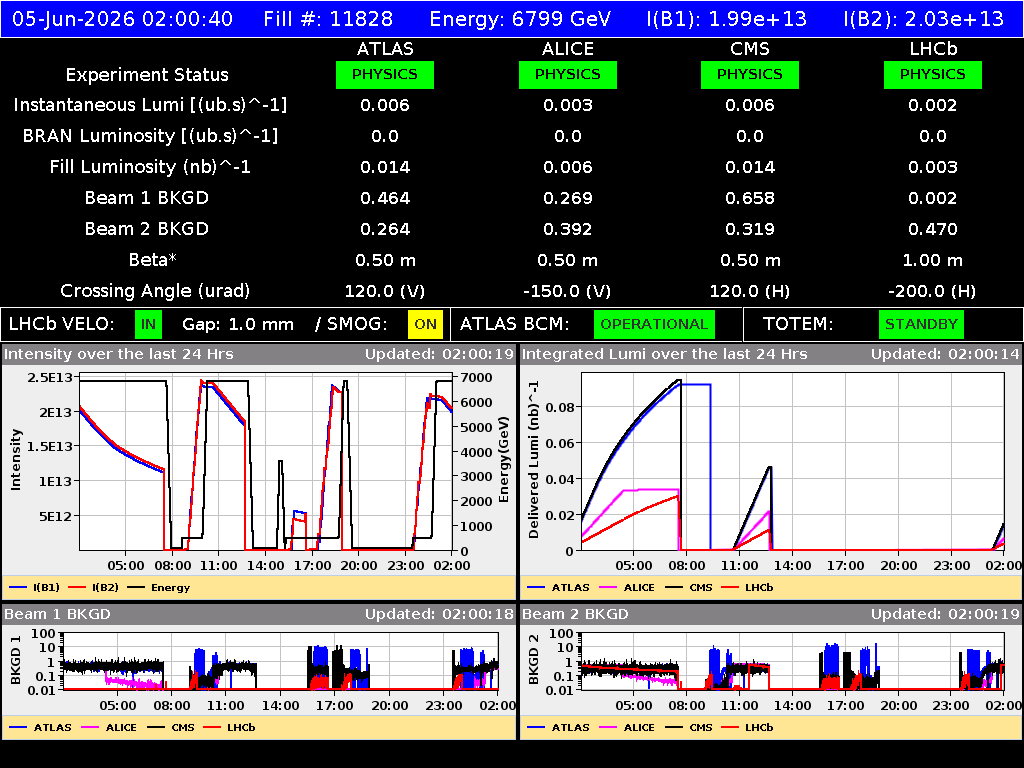The width and height of the screenshot is (1024, 768).
Task: Select the date-time text 05-Jun-2026 02:00:40
Action: (122, 18)
